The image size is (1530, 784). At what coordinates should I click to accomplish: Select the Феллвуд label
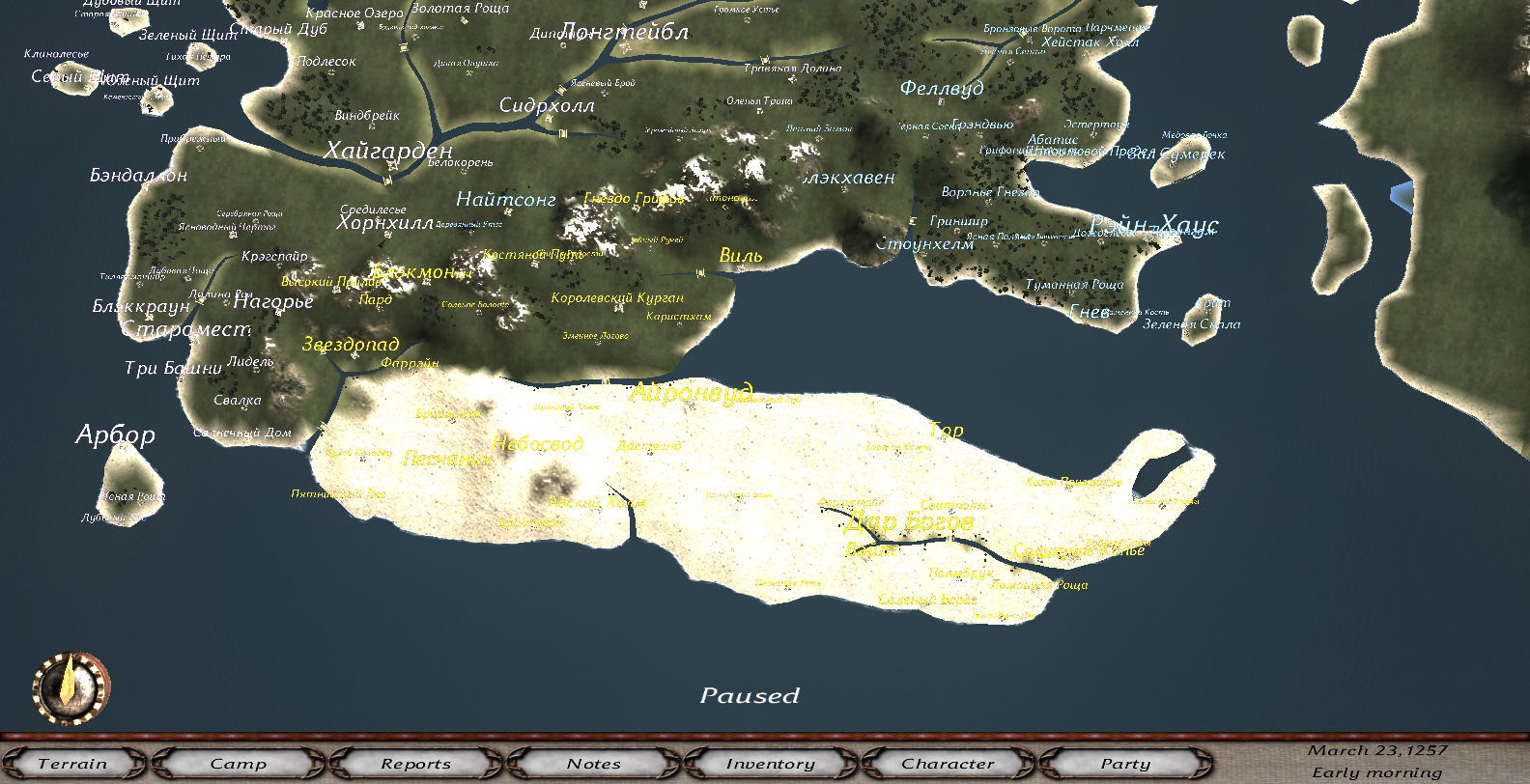point(942,88)
